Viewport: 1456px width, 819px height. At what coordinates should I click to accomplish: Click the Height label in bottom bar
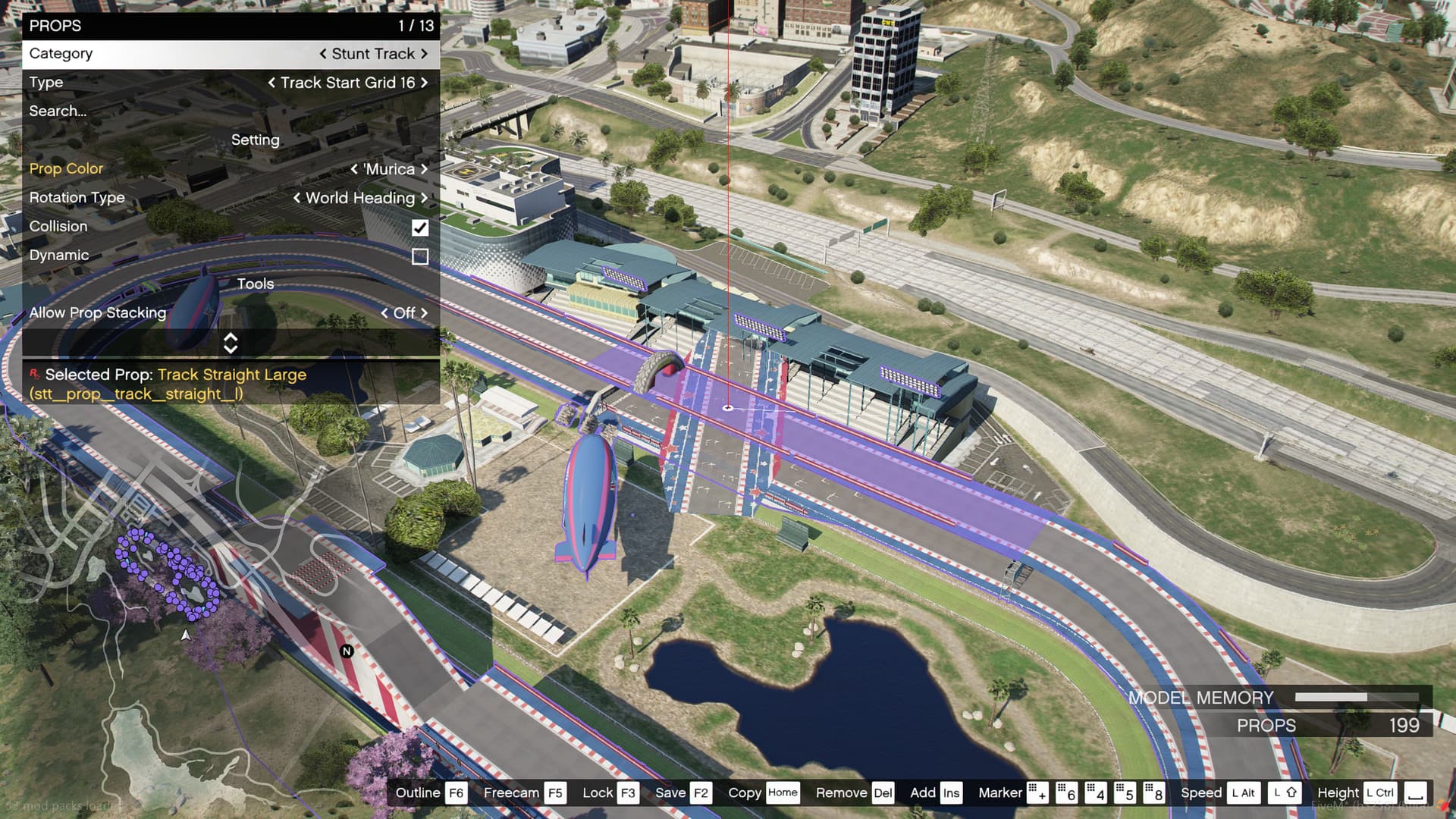pos(1338,792)
